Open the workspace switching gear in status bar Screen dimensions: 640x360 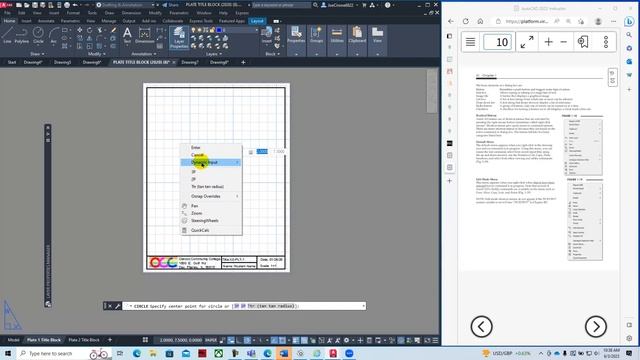click(x=347, y=340)
